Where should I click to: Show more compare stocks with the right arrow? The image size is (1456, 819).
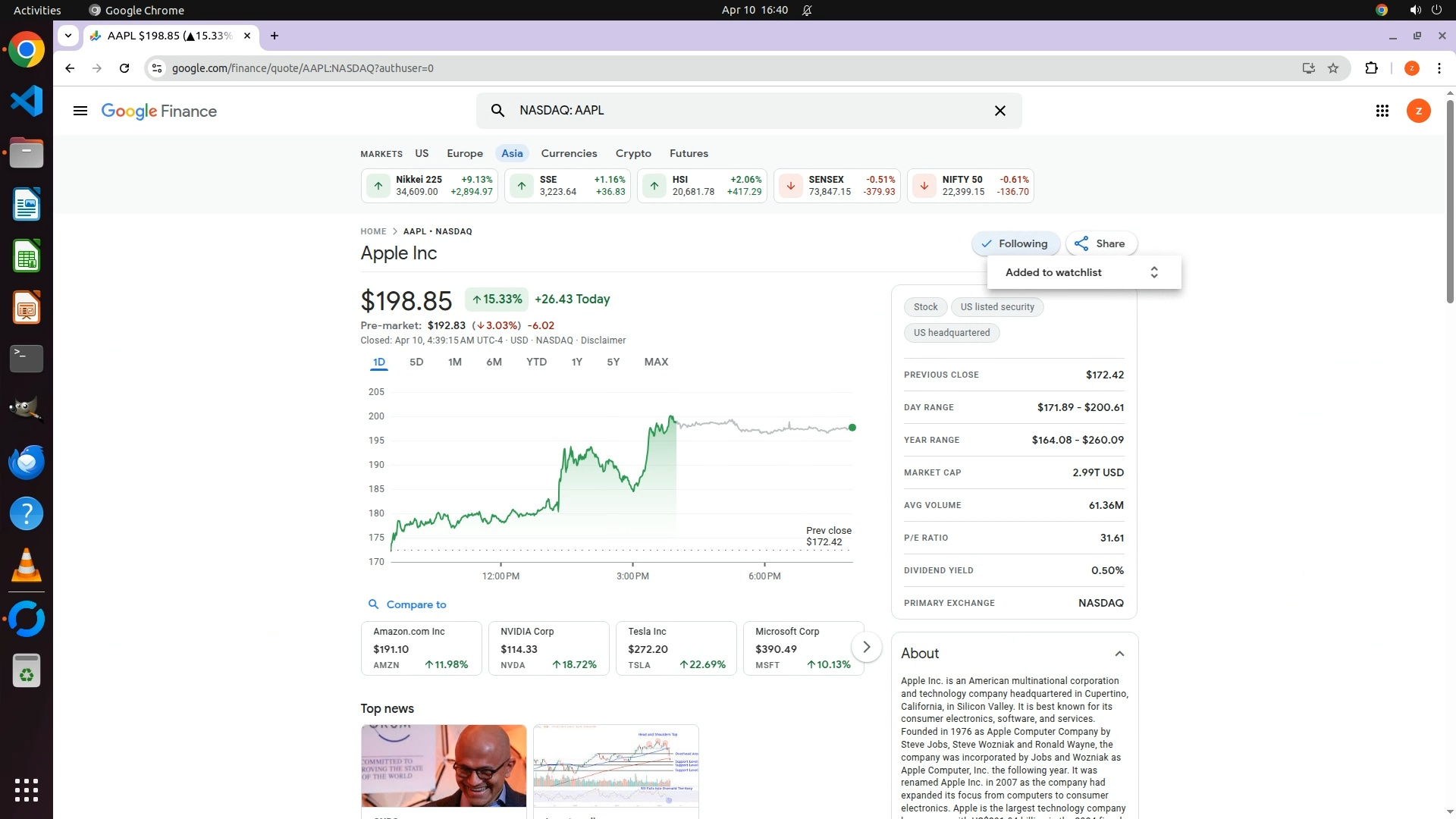[x=866, y=648]
